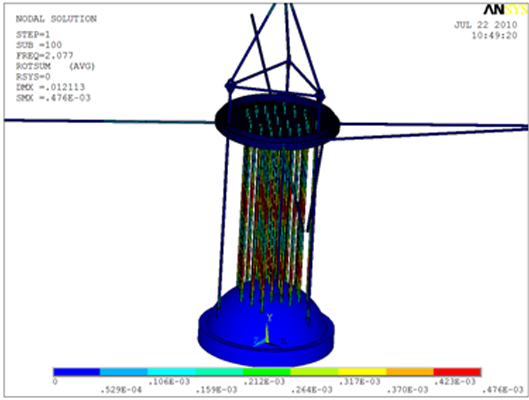Click the orange legend color band
Screen dimensions: 529x400
click(x=410, y=372)
